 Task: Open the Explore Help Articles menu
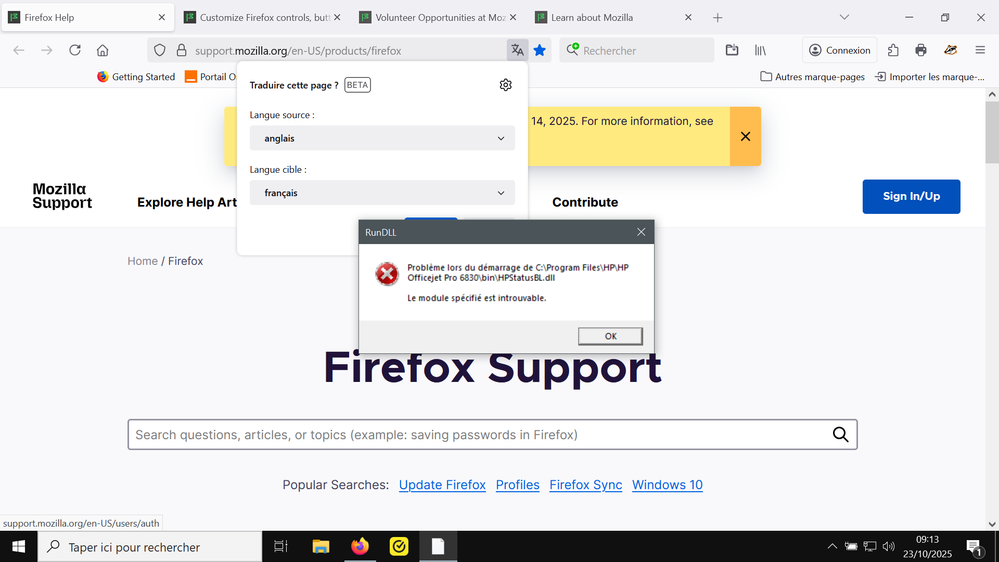tap(187, 202)
